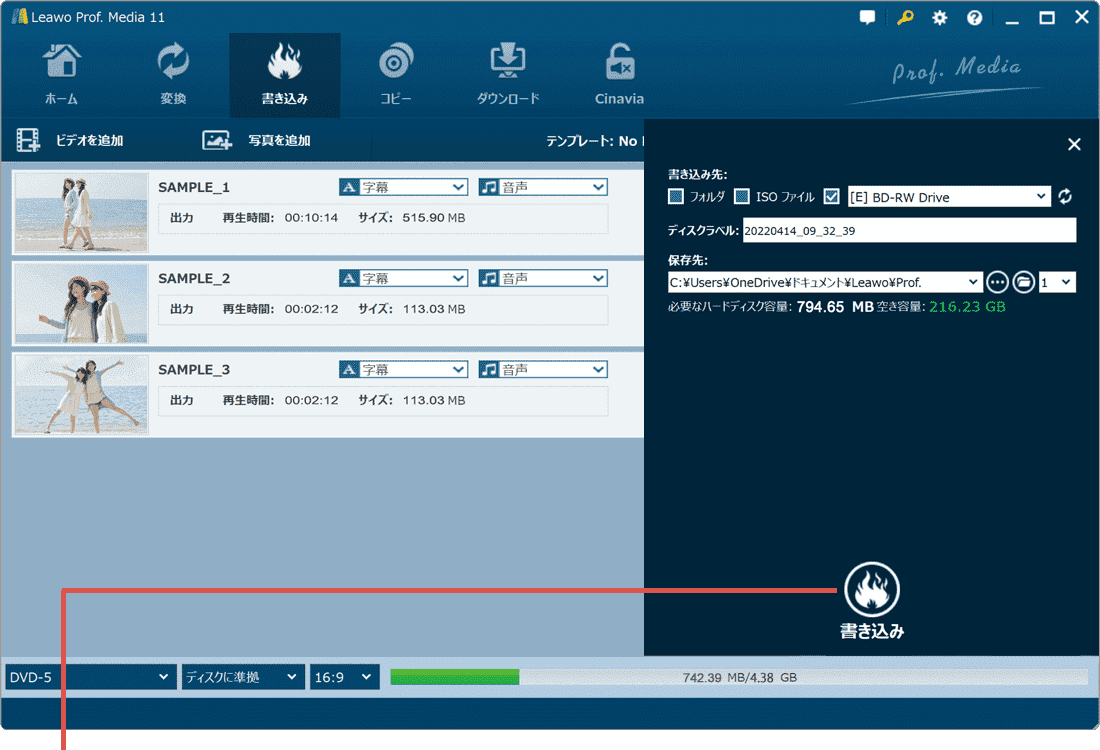
Task: Open the save folder icon button
Action: (x=1023, y=282)
